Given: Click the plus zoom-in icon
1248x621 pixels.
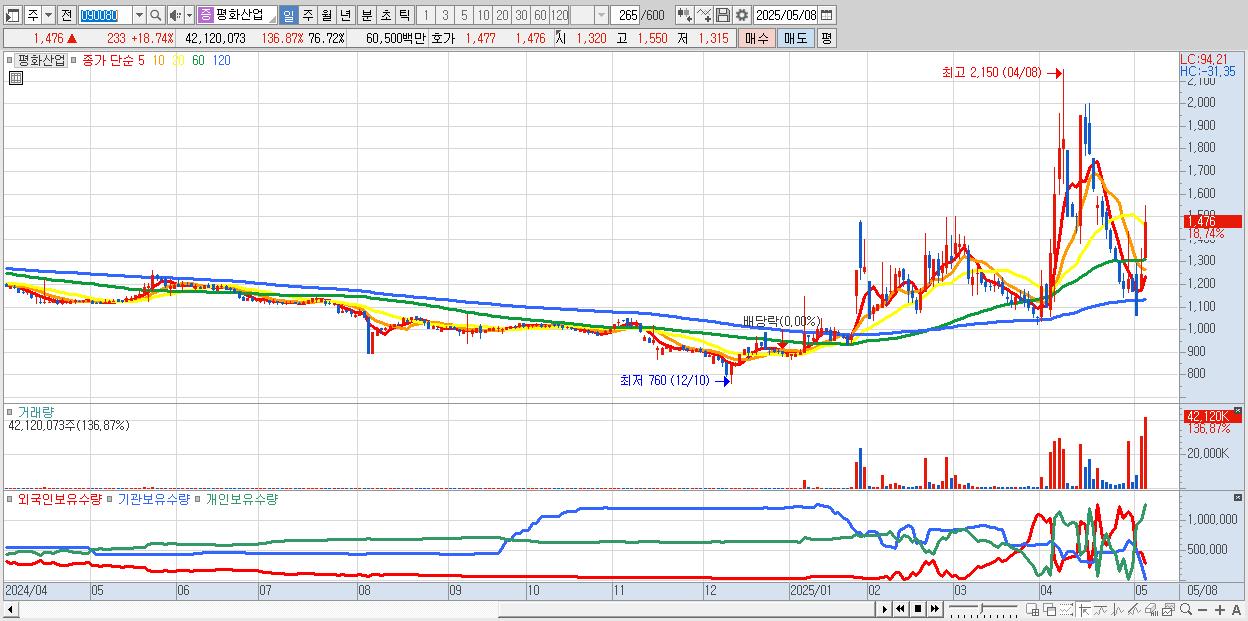Looking at the screenshot, I should pos(1220,609).
